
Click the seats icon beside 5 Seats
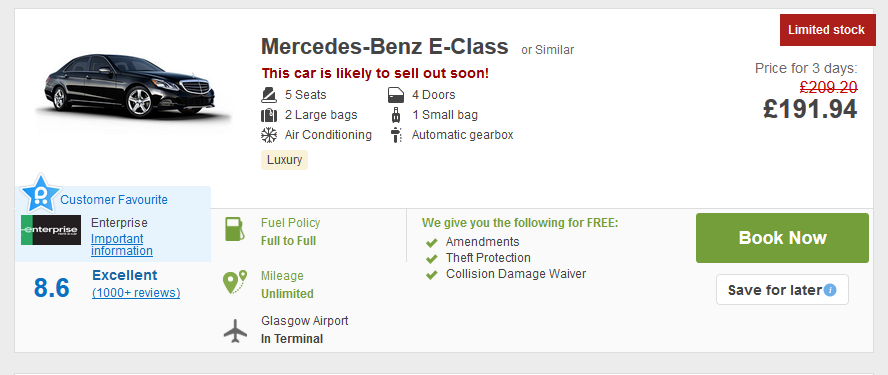click(268, 95)
